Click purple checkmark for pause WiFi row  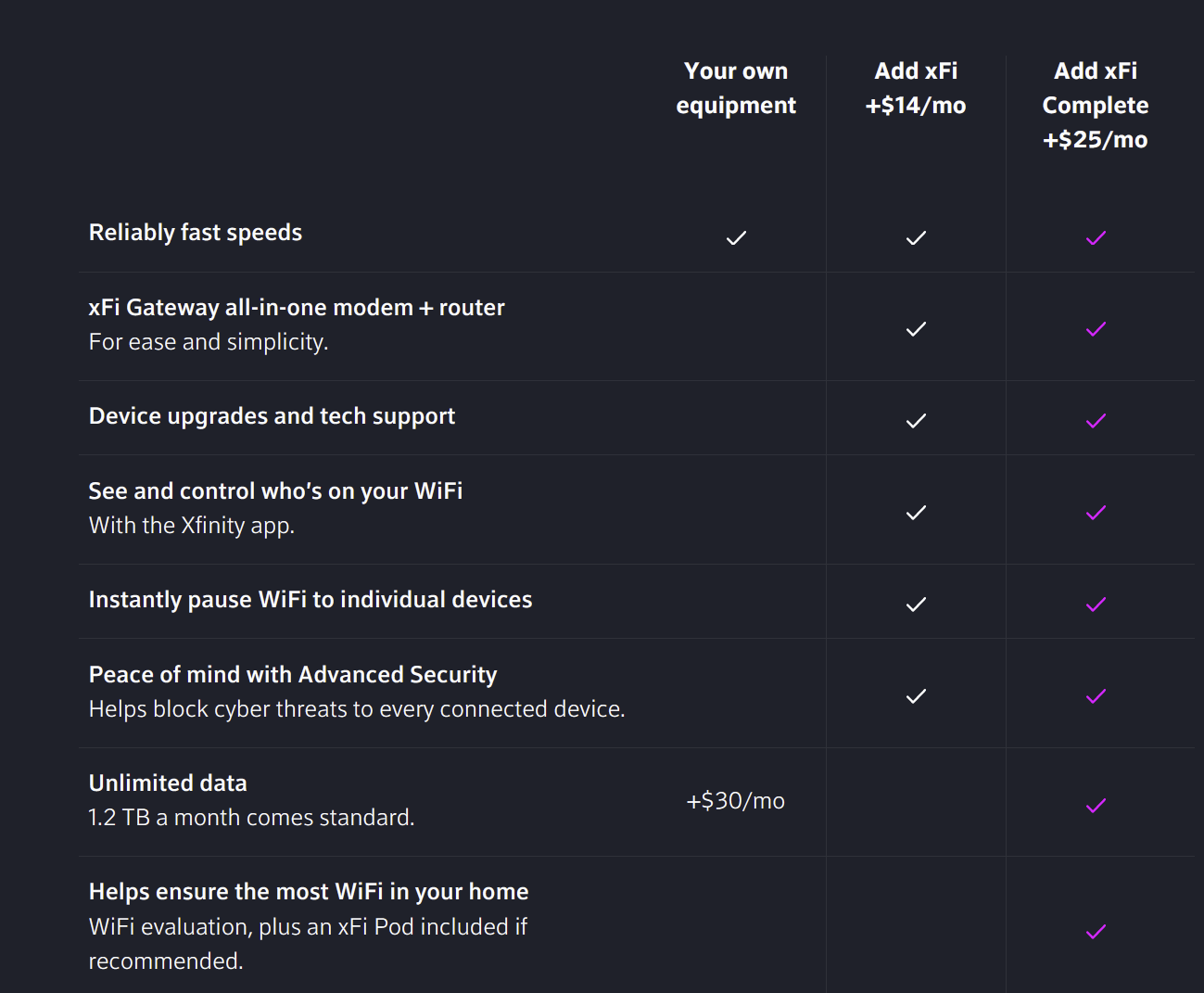1096,605
